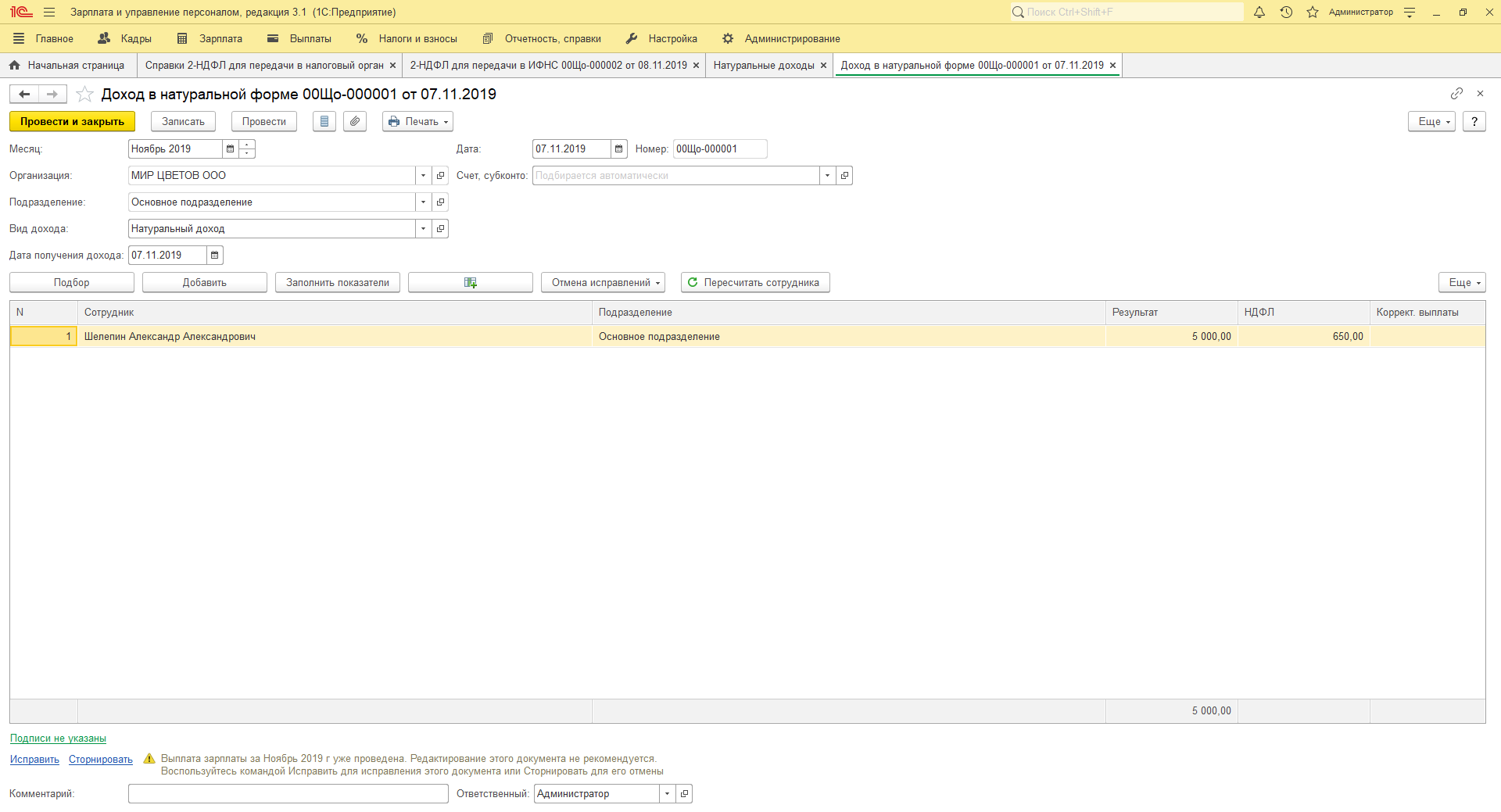
Task: Switch to Справки 2-НДФЛ tab
Action: (x=264, y=65)
